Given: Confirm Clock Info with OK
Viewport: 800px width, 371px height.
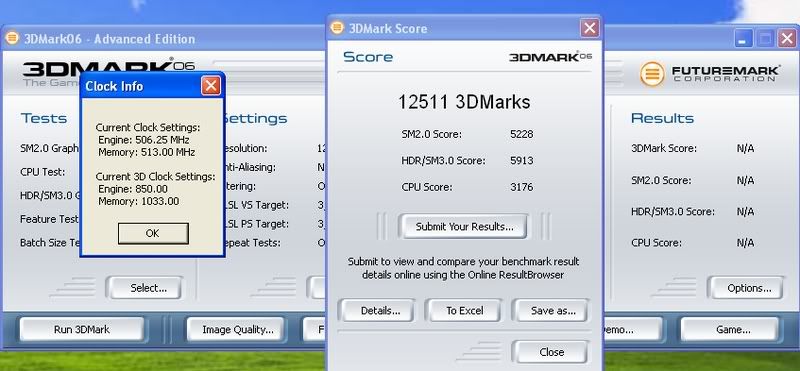Looking at the screenshot, I should click(153, 233).
